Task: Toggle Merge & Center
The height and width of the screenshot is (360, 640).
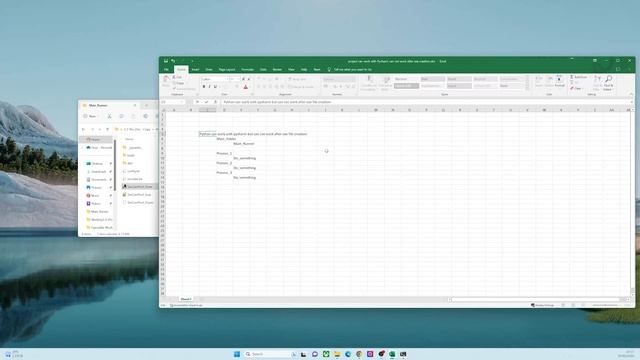Action: [x=301, y=87]
